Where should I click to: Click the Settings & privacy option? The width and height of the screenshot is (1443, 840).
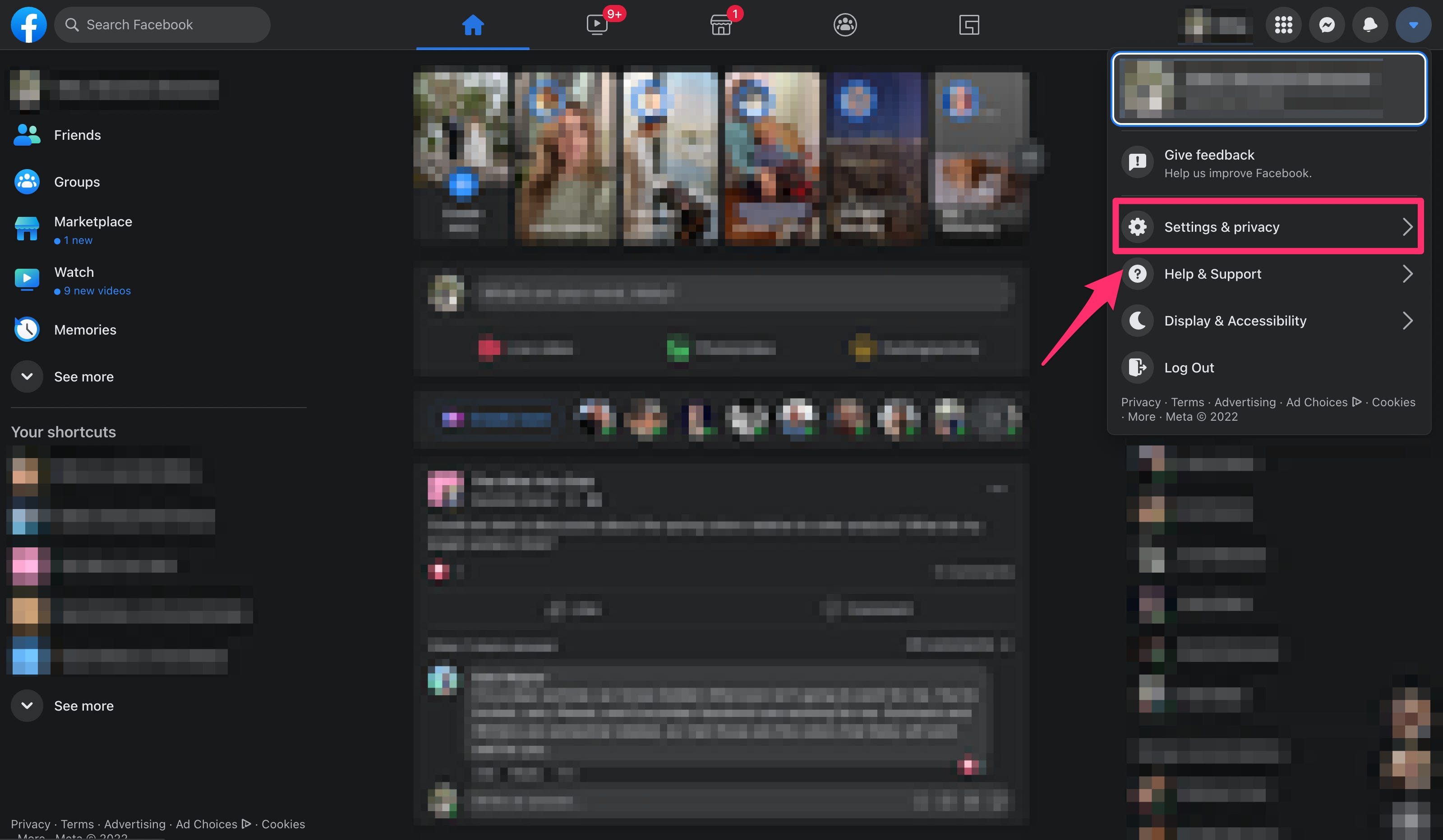click(1269, 226)
